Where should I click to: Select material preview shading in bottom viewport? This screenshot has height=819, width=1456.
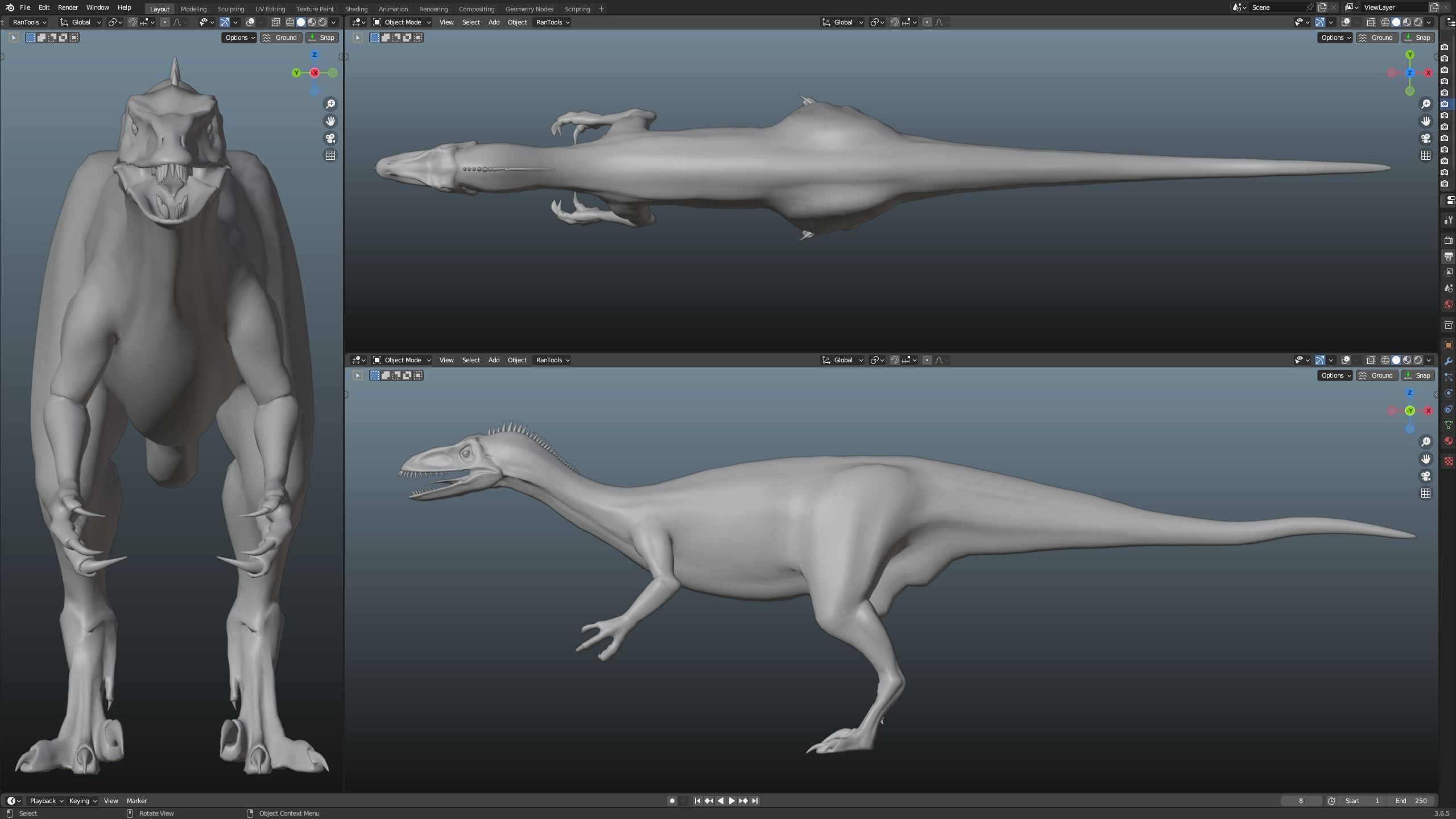click(x=1407, y=360)
